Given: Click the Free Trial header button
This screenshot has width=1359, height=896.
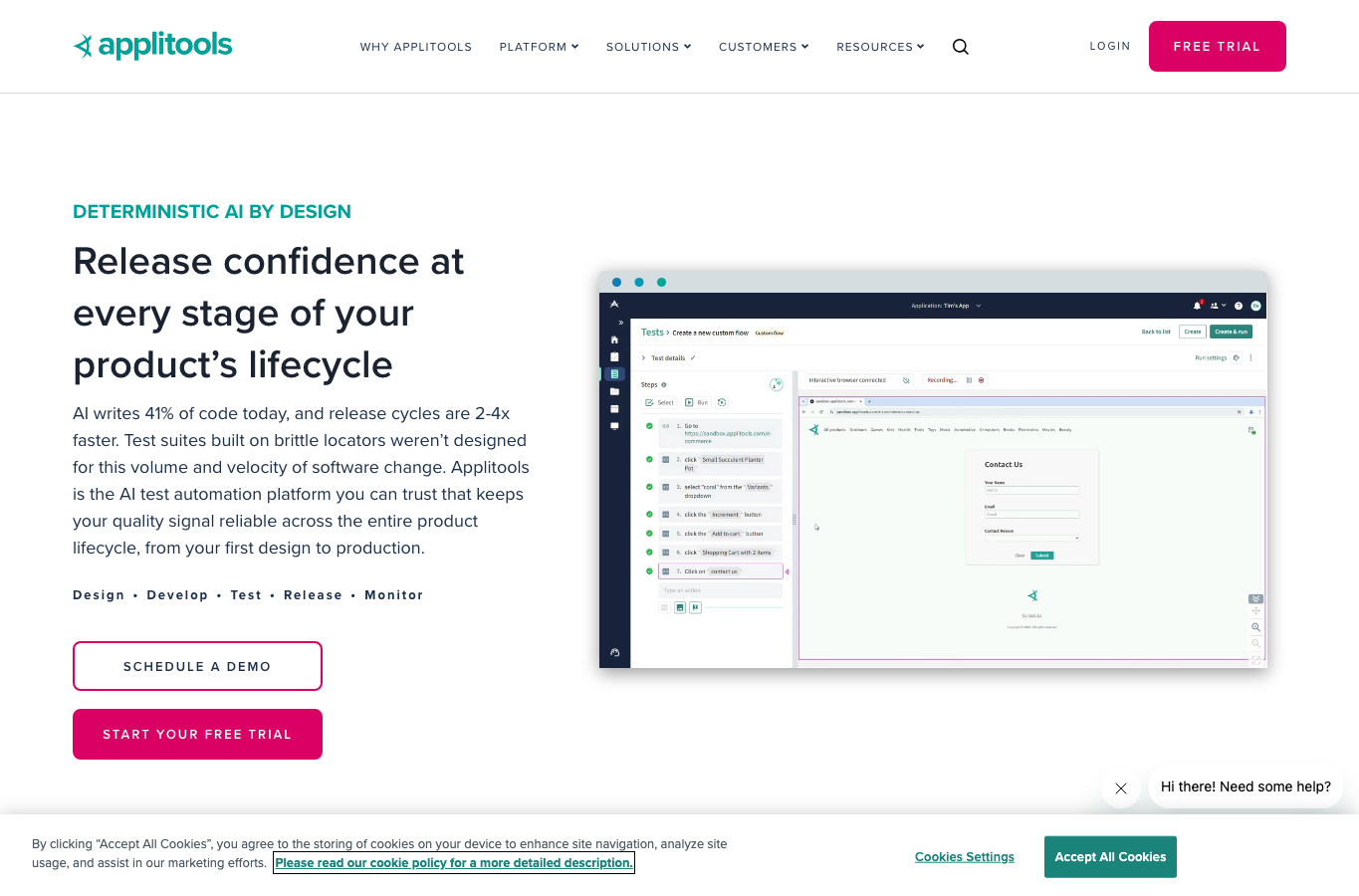Looking at the screenshot, I should coord(1217,46).
